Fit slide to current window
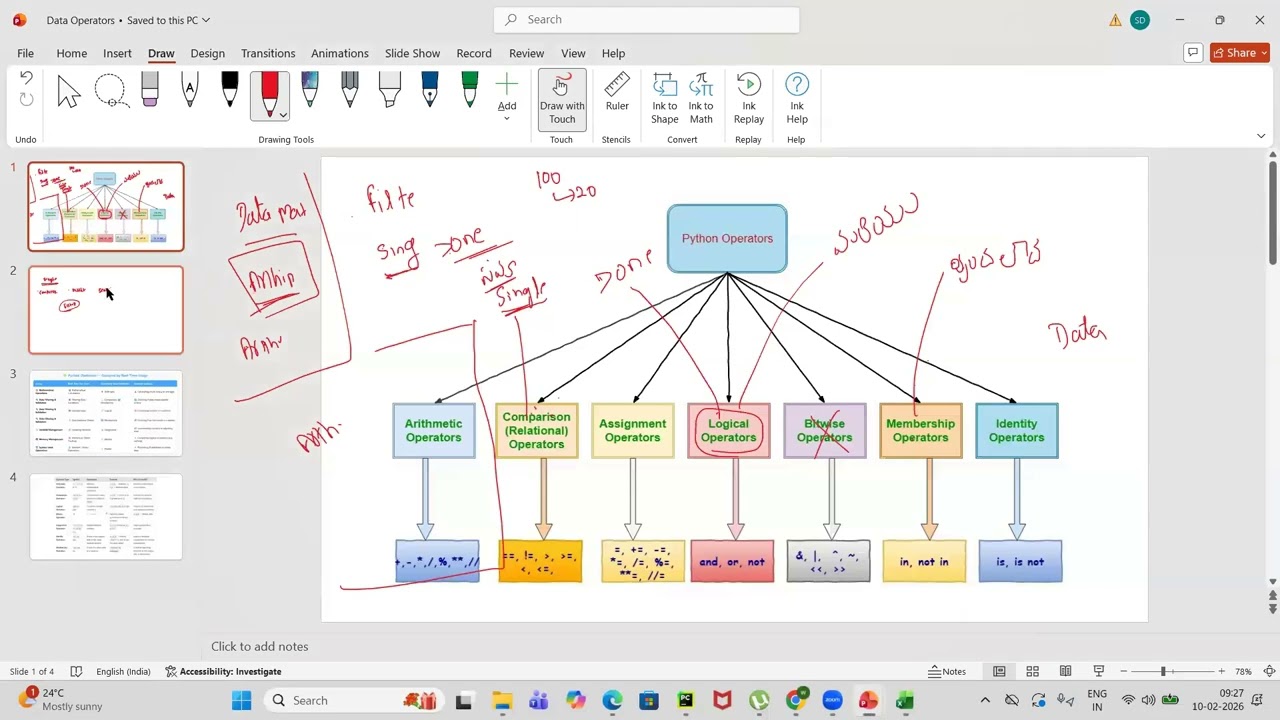This screenshot has height=720, width=1280. pos(1269,671)
